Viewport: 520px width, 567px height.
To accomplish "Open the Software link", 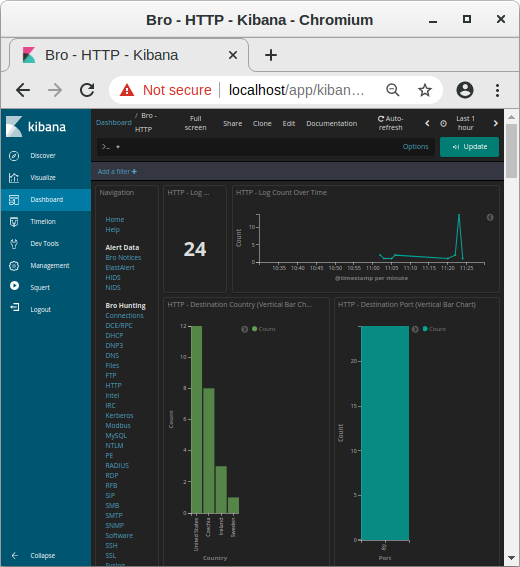I will [x=119, y=536].
